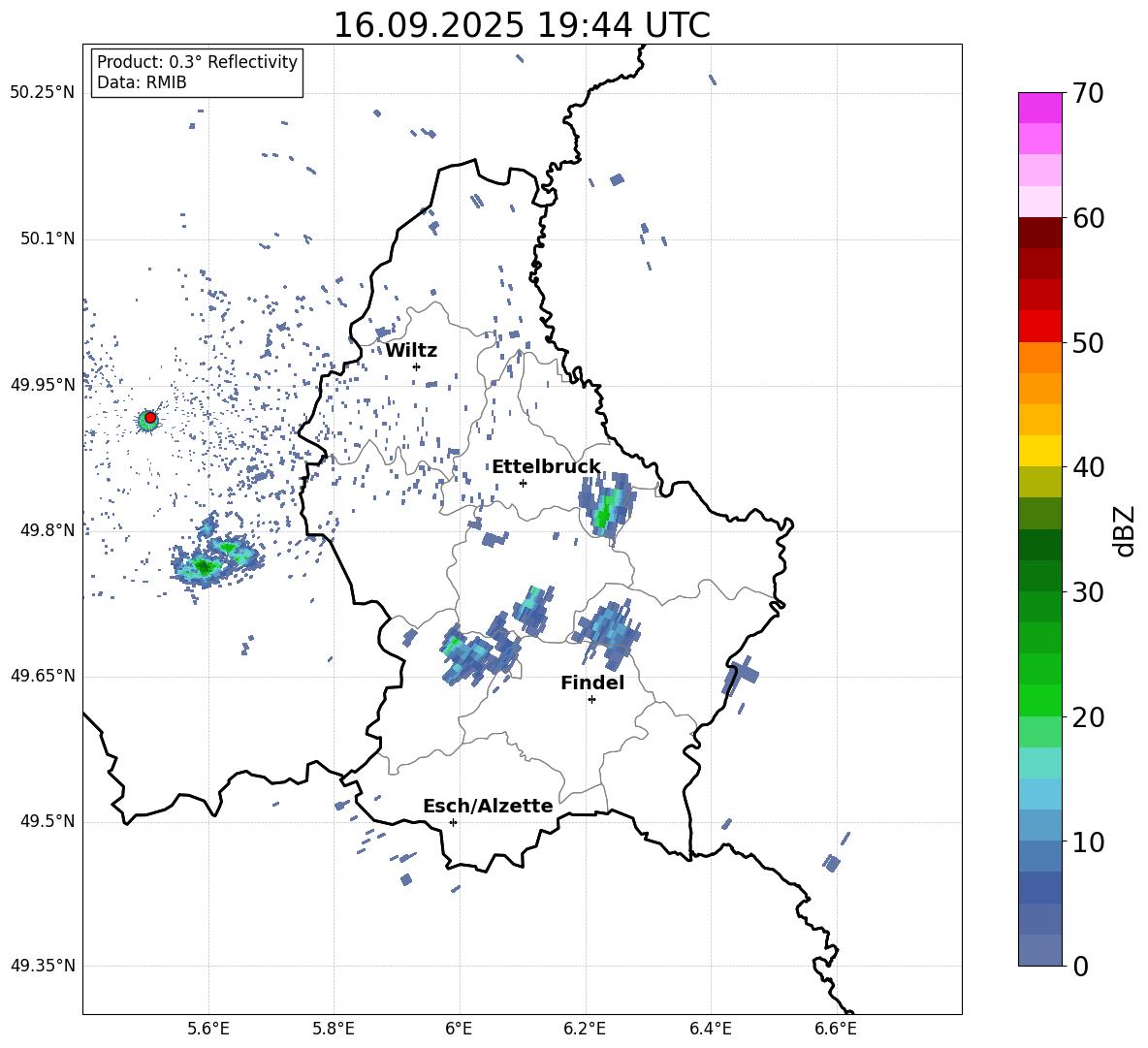1148x1048 pixels.
Task: Click the Wiltz city label
Action: (411, 351)
